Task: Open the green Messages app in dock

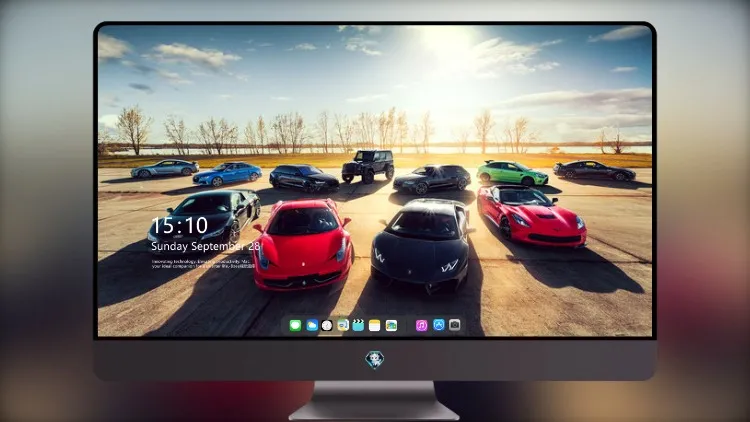Action: 295,325
